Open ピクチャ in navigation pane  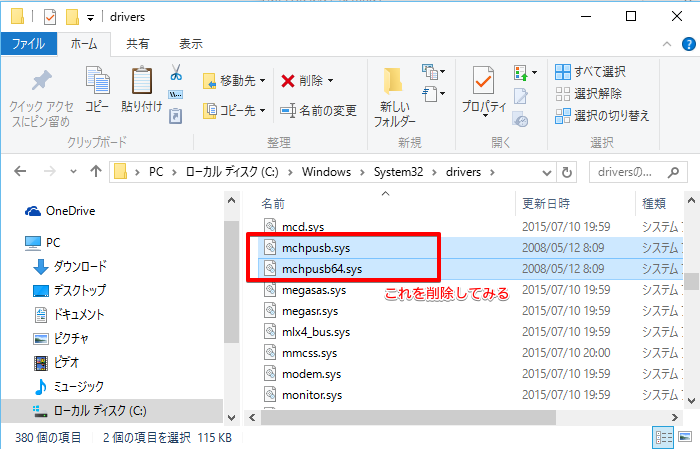click(x=61, y=339)
